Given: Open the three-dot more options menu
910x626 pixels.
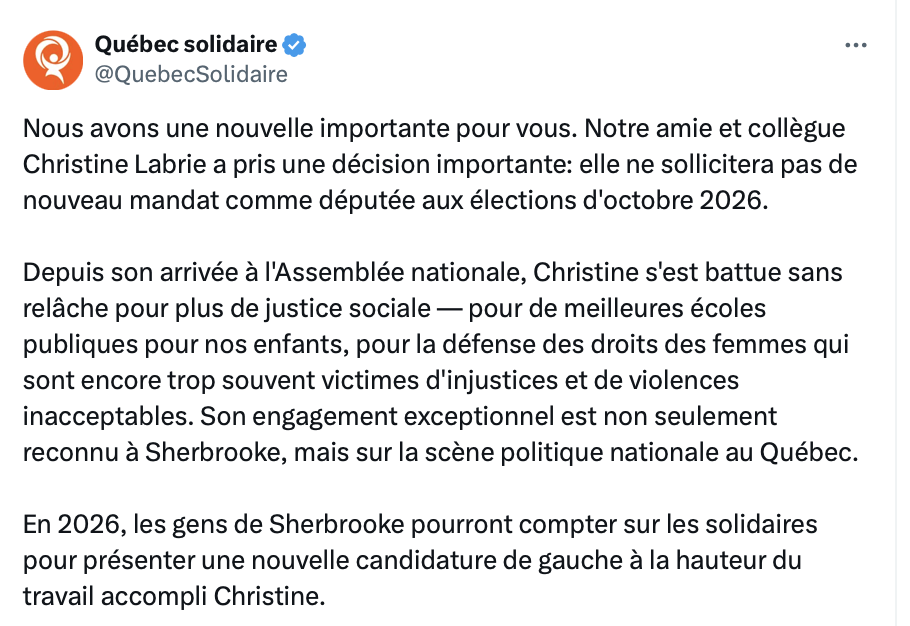Looking at the screenshot, I should pyautogui.click(x=855, y=45).
